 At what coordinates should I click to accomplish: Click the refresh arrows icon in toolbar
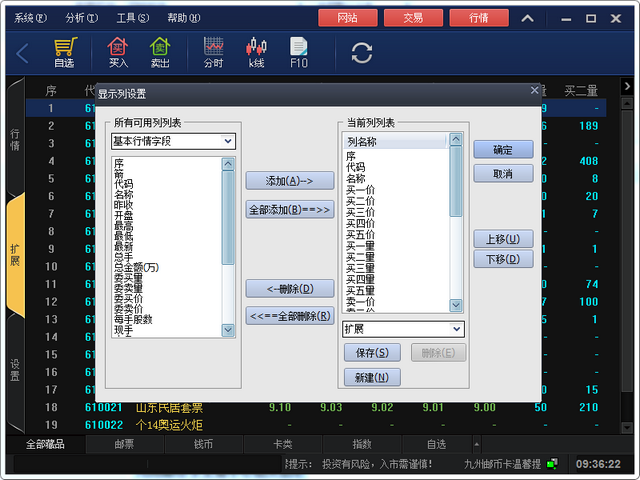[x=361, y=53]
